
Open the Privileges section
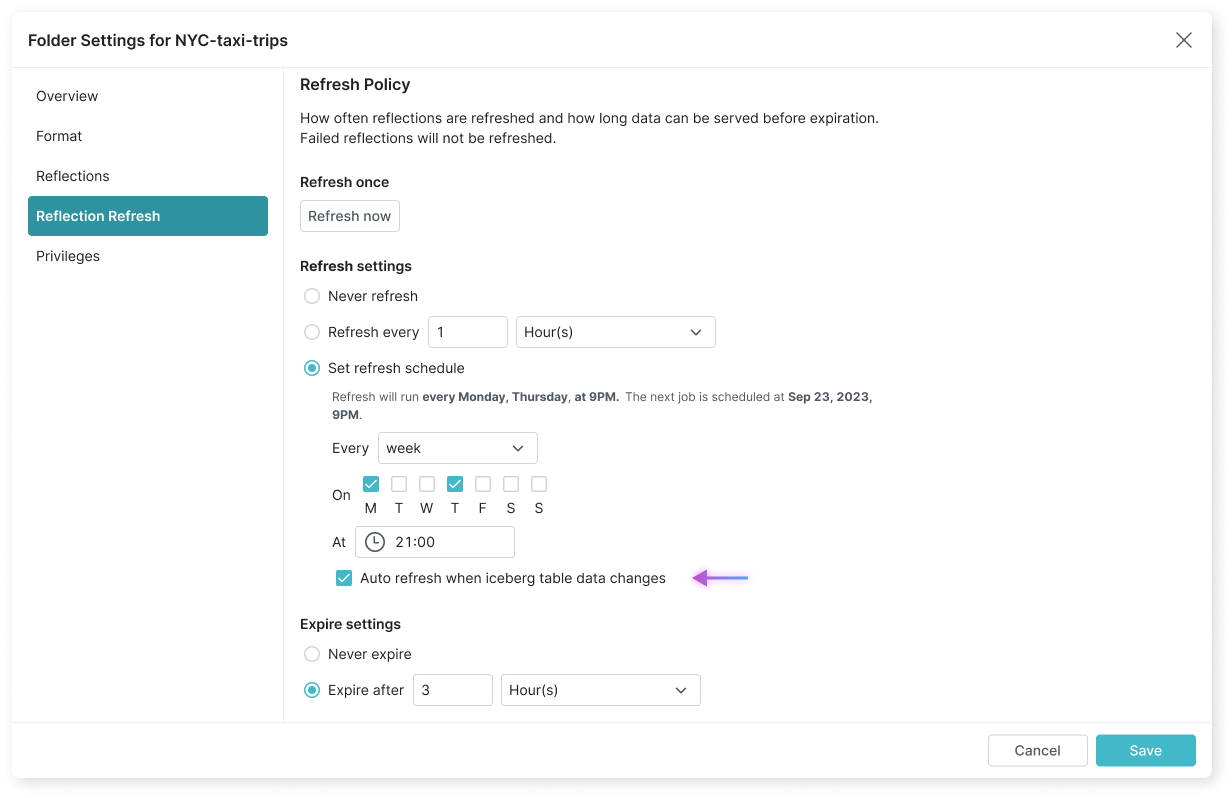148,256
